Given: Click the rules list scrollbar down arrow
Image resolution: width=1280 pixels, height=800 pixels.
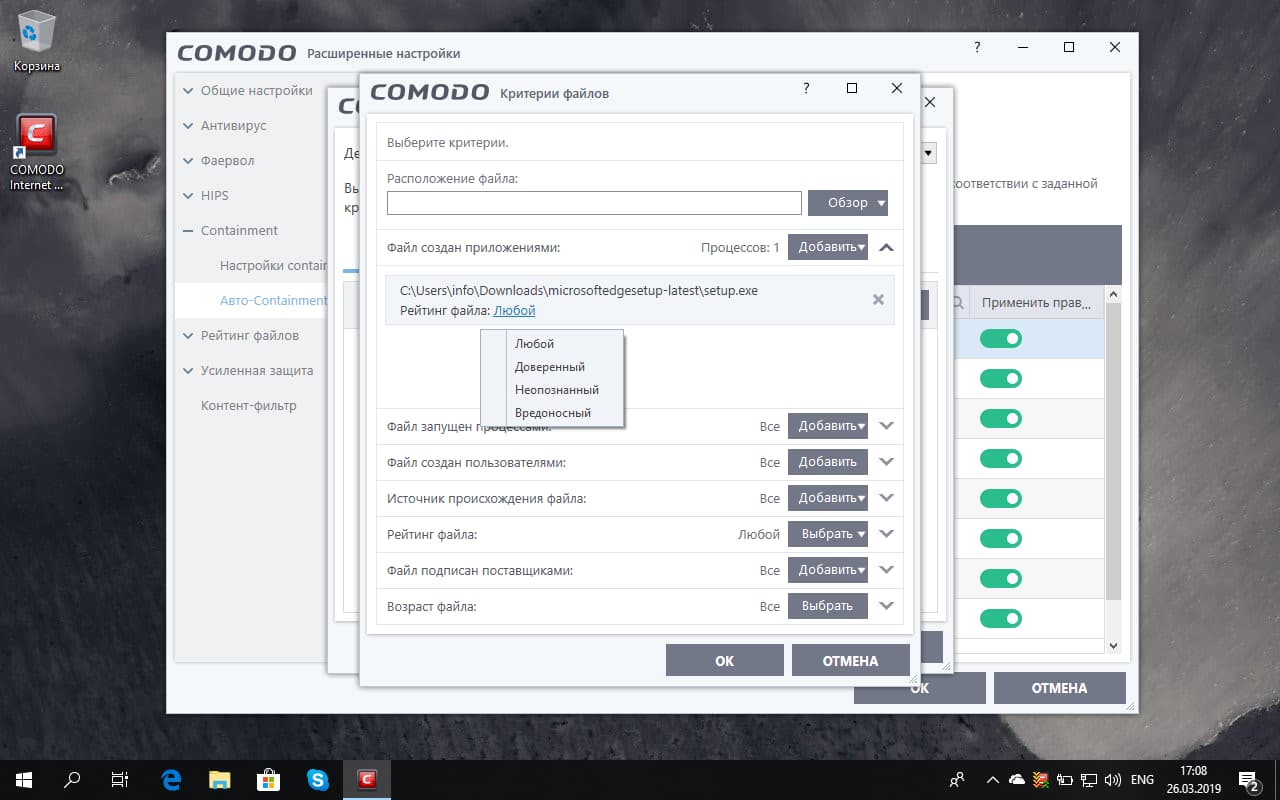Looking at the screenshot, I should tap(1115, 646).
